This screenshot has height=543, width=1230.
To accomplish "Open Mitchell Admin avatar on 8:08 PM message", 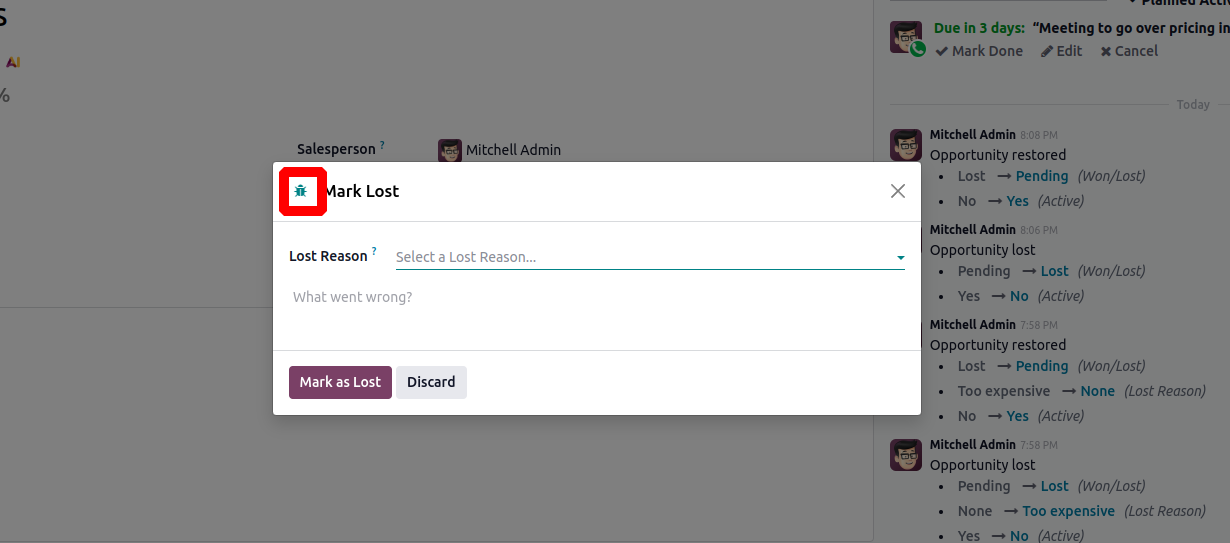I will point(906,144).
